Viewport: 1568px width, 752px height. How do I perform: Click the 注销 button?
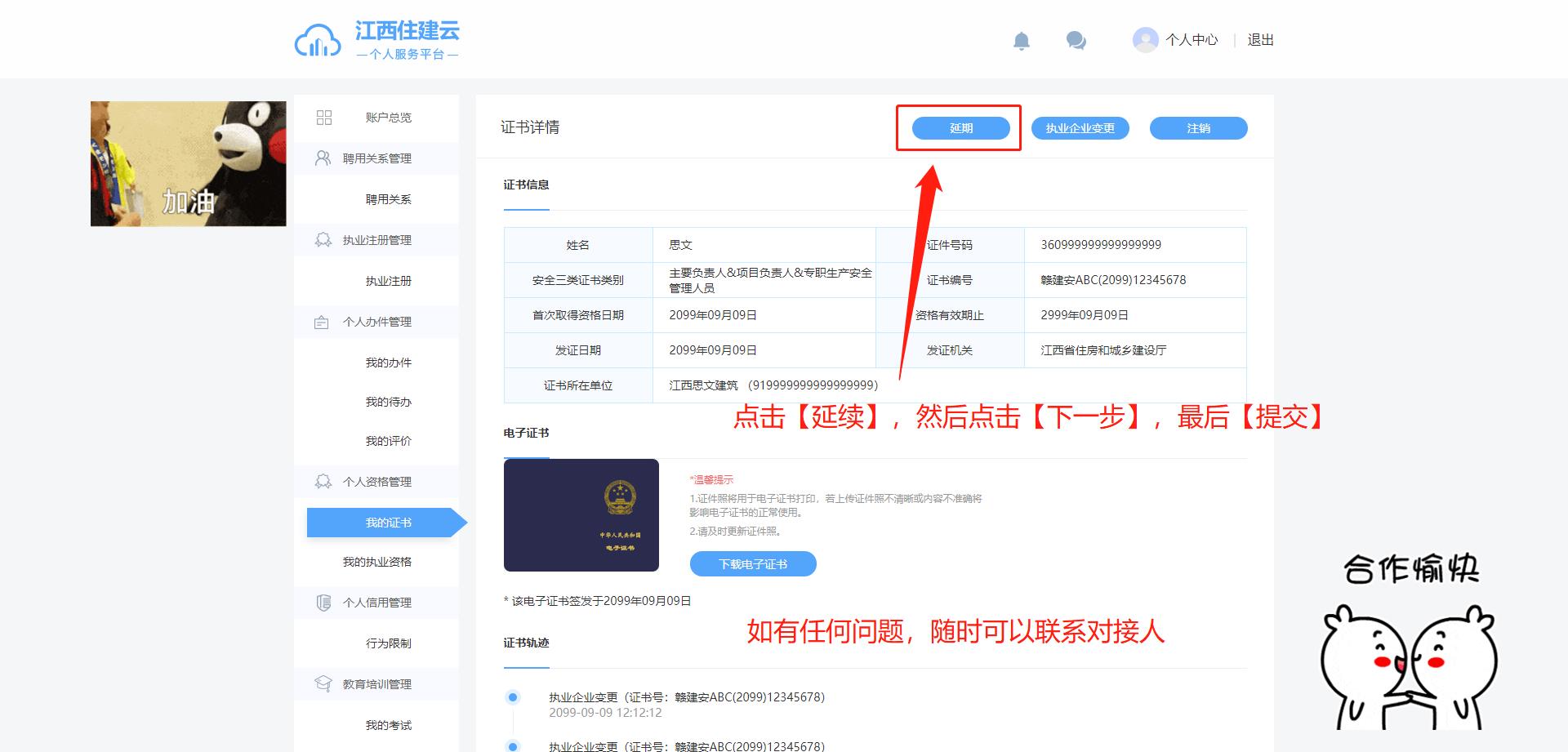[1198, 128]
